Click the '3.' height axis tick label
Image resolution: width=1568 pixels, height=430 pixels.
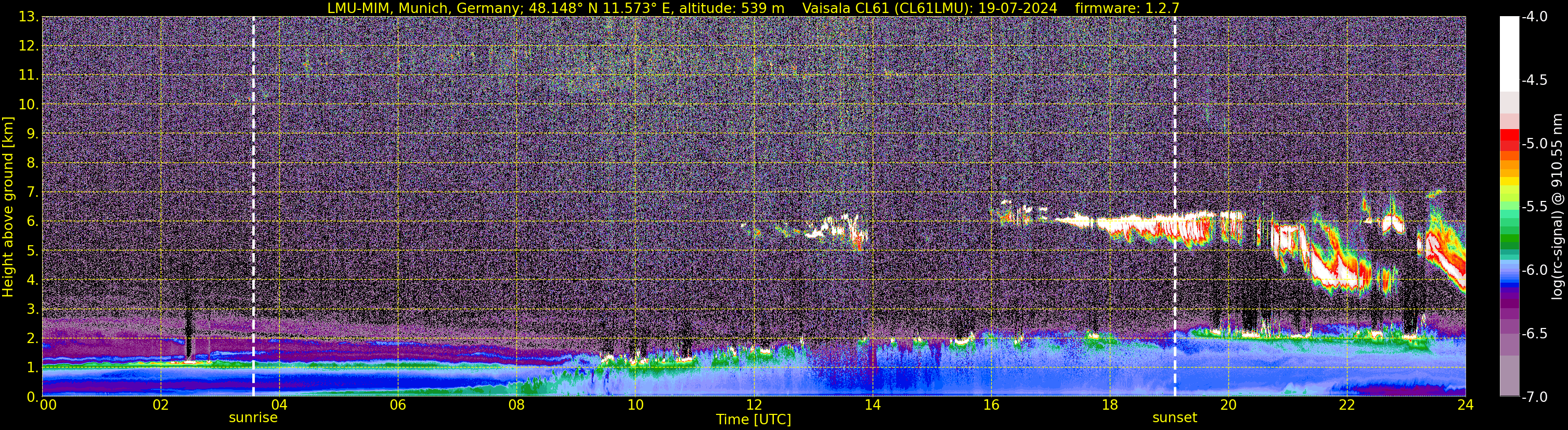pos(32,309)
